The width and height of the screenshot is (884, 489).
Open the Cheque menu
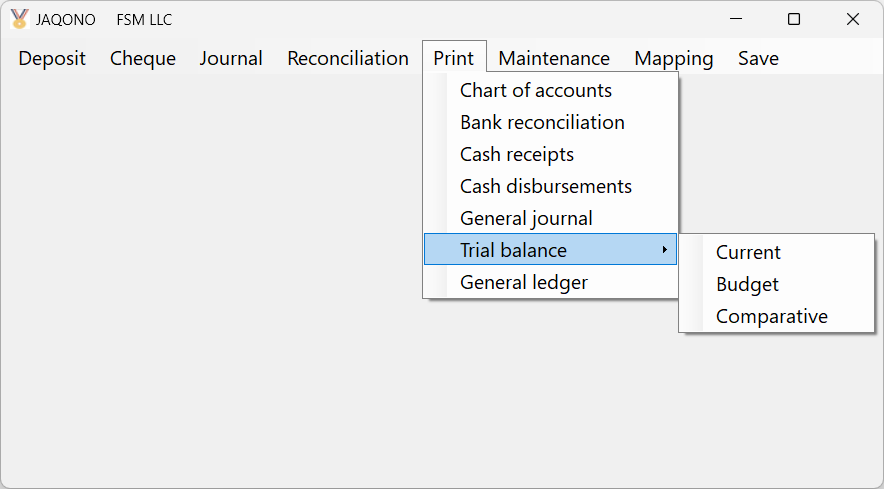pos(143,58)
